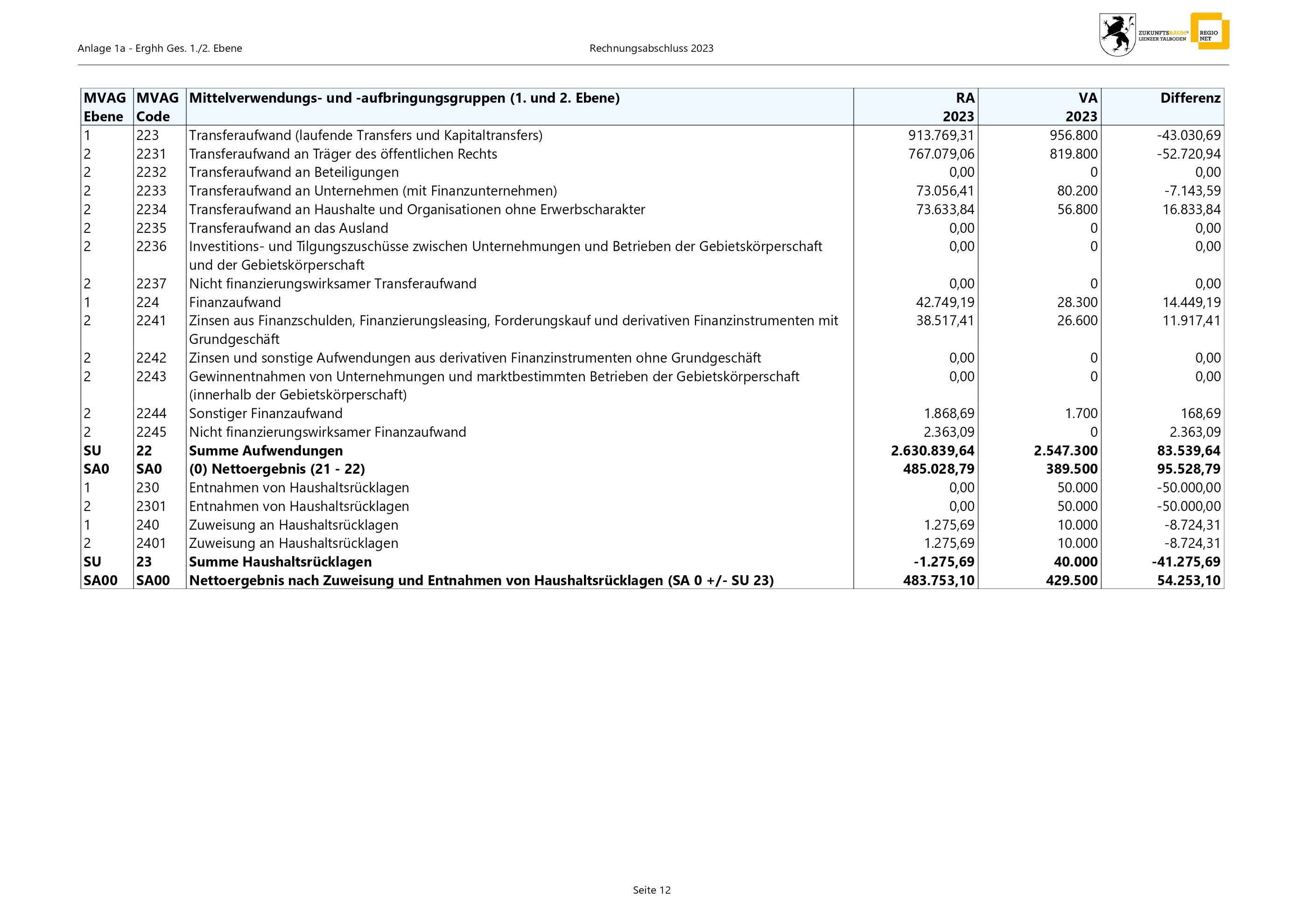
Task: Select the Rechnungsabschluss 2023 page title
Action: point(651,49)
